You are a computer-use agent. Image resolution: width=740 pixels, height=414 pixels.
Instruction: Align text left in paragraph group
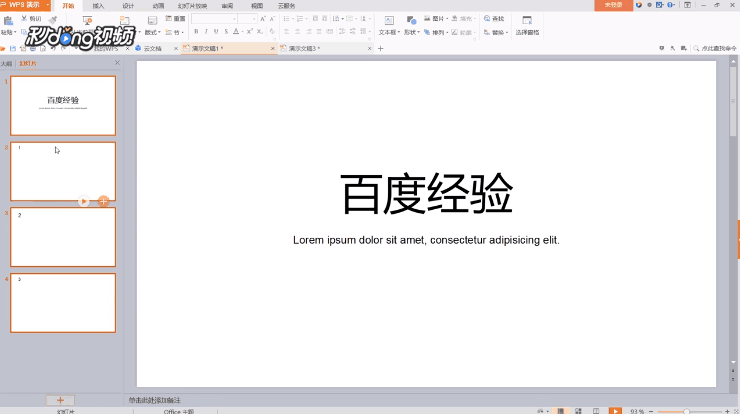(287, 32)
